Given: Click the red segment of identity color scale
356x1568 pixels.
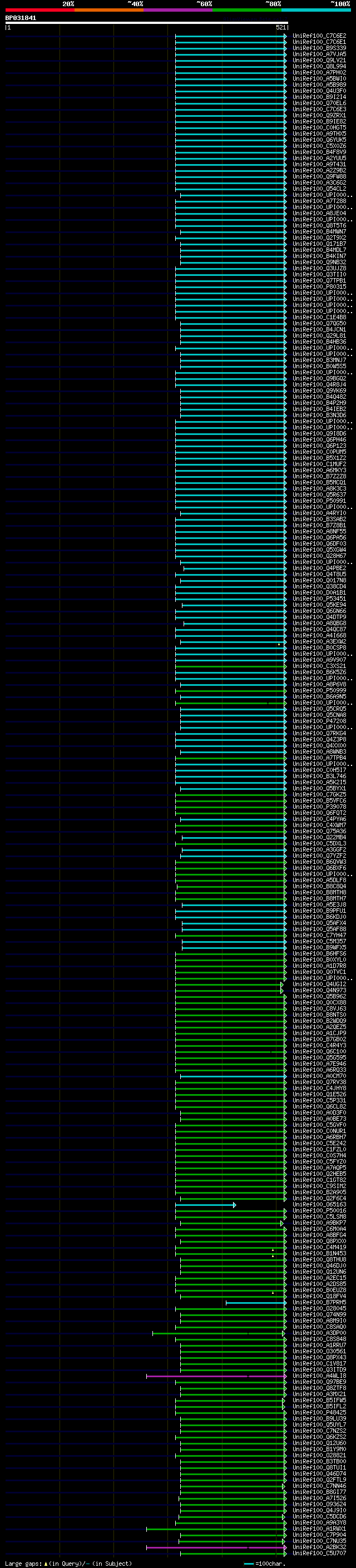Looking at the screenshot, I should coord(39,10).
